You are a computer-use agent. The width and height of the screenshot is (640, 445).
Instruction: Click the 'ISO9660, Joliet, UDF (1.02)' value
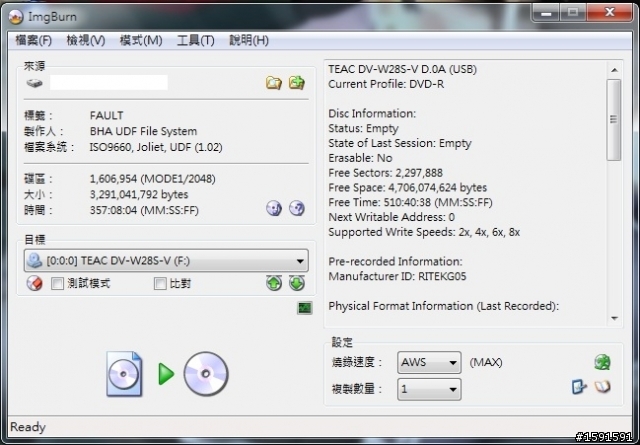pyautogui.click(x=156, y=147)
